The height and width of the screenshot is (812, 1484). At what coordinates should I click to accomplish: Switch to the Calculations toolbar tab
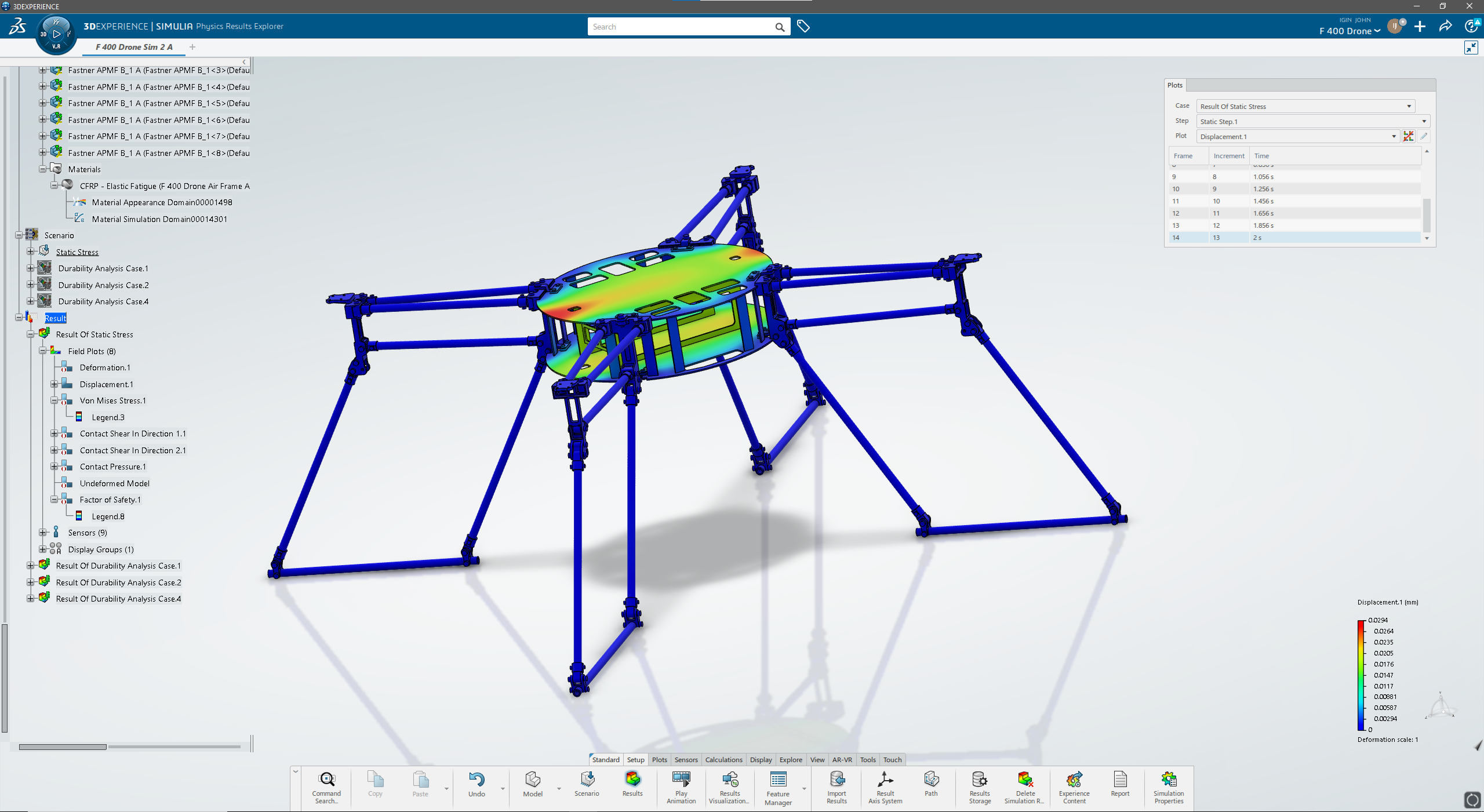[723, 760]
